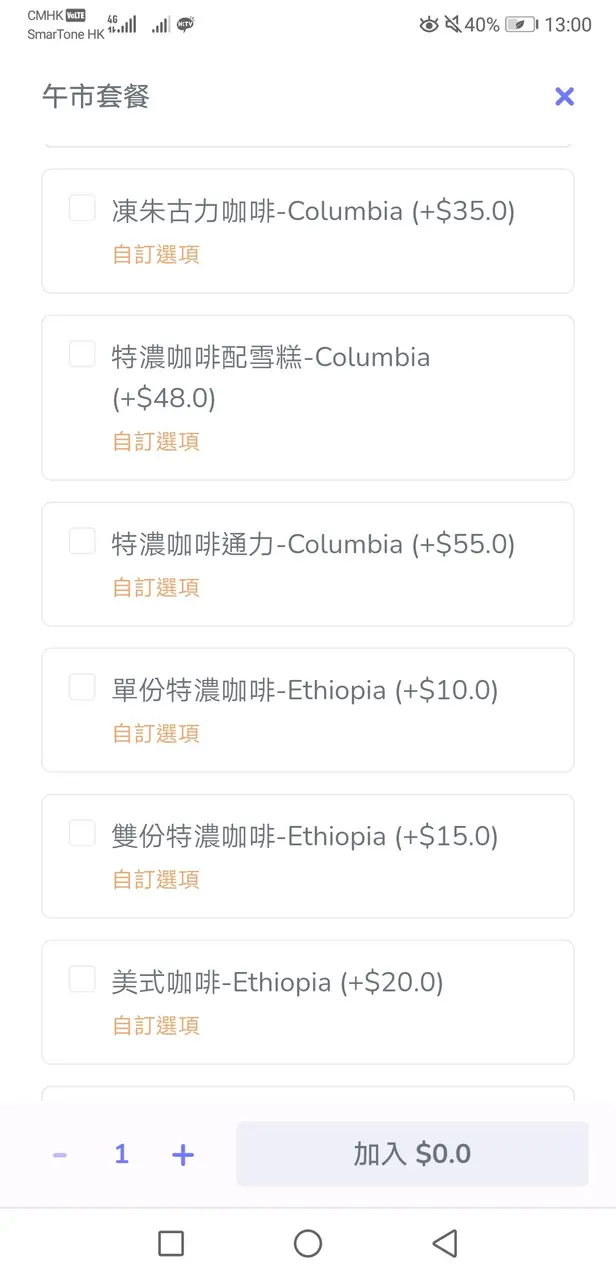The image size is (616, 1280).
Task: Tap the Android back triangle icon
Action: click(x=444, y=1243)
